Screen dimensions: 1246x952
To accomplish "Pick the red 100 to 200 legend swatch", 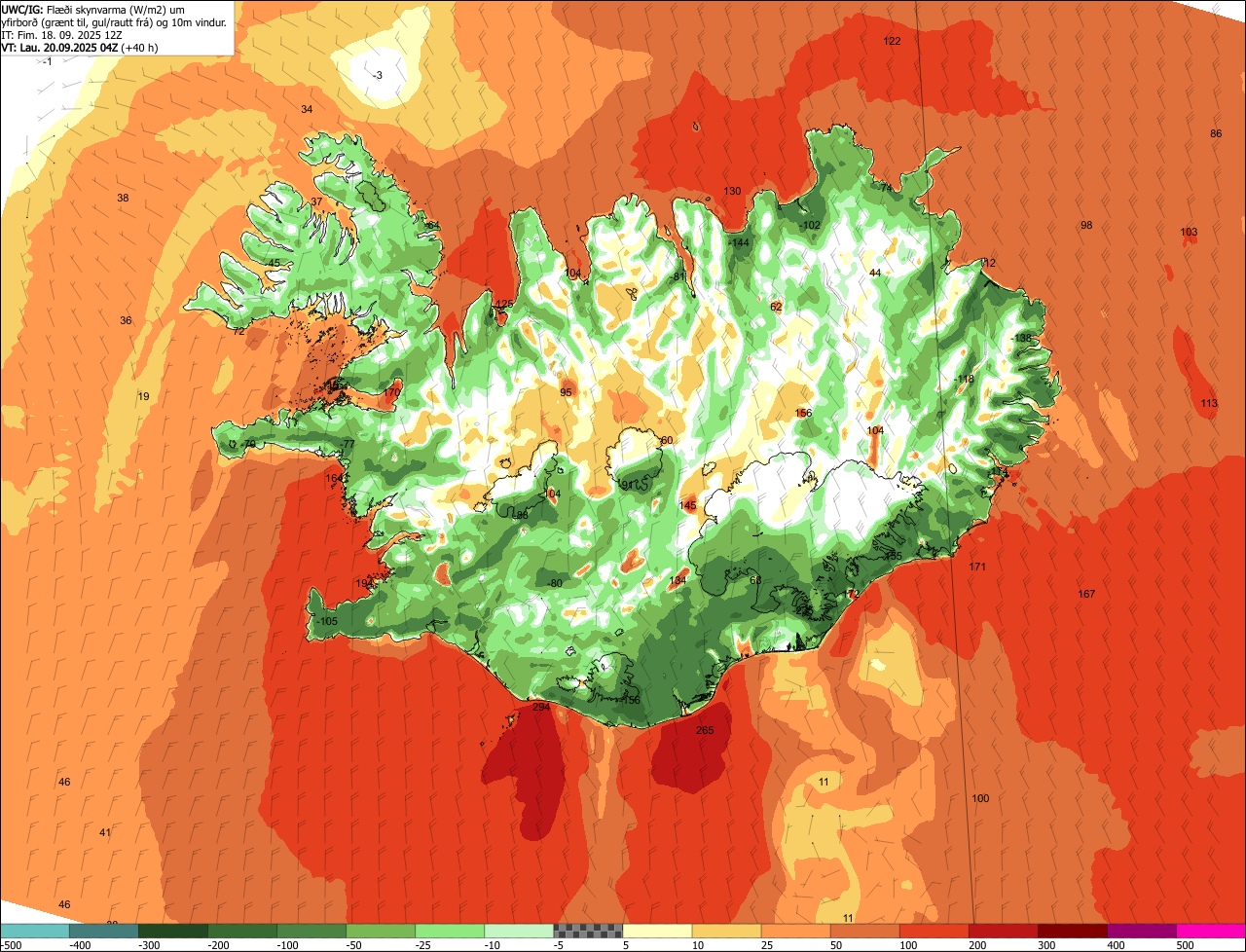I will coord(934,931).
